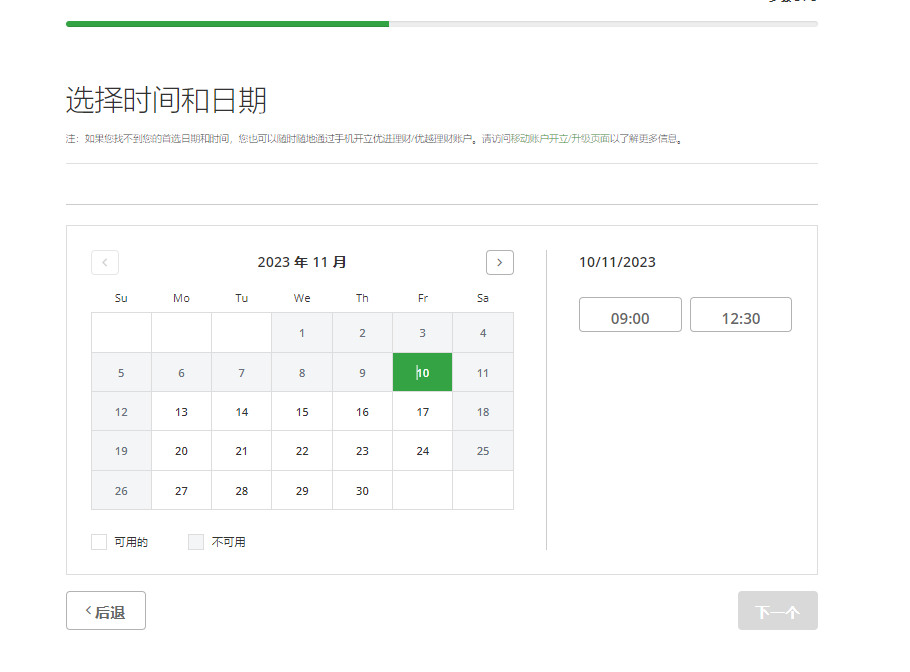
Task: Go to next month using right chevron
Action: (x=500, y=262)
